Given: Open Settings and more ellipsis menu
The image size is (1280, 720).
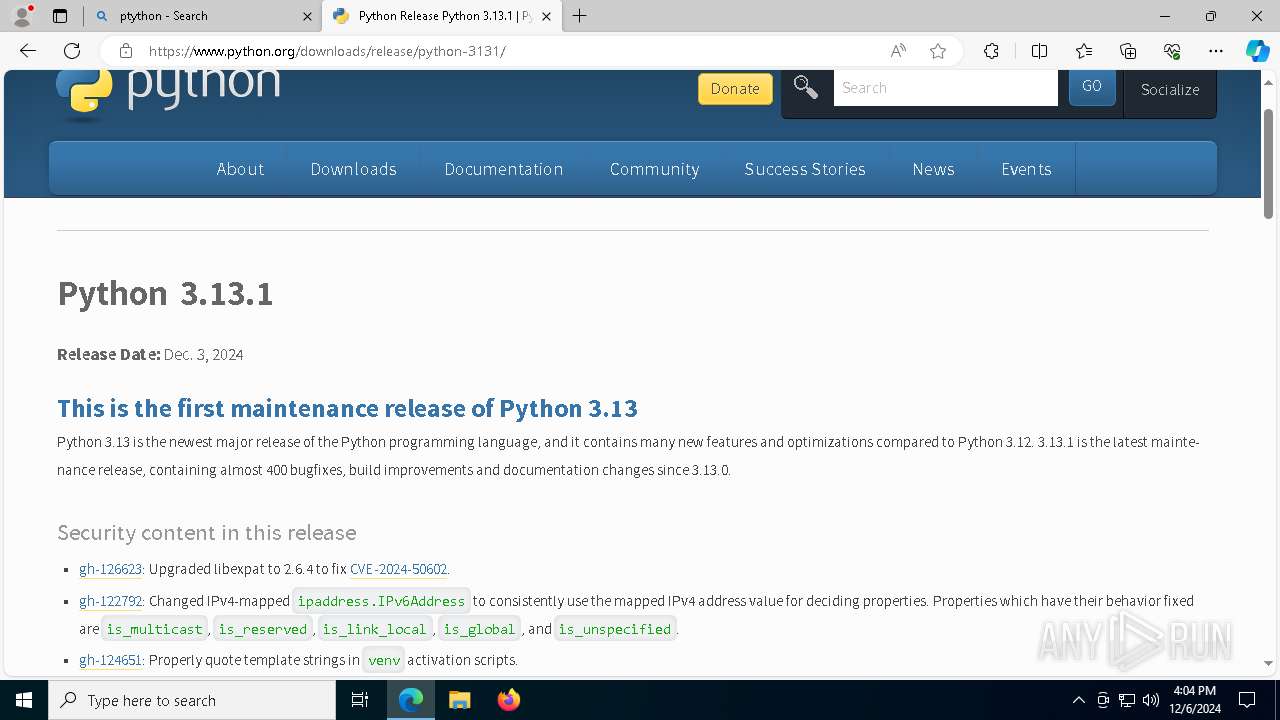Looking at the screenshot, I should tap(1216, 51).
